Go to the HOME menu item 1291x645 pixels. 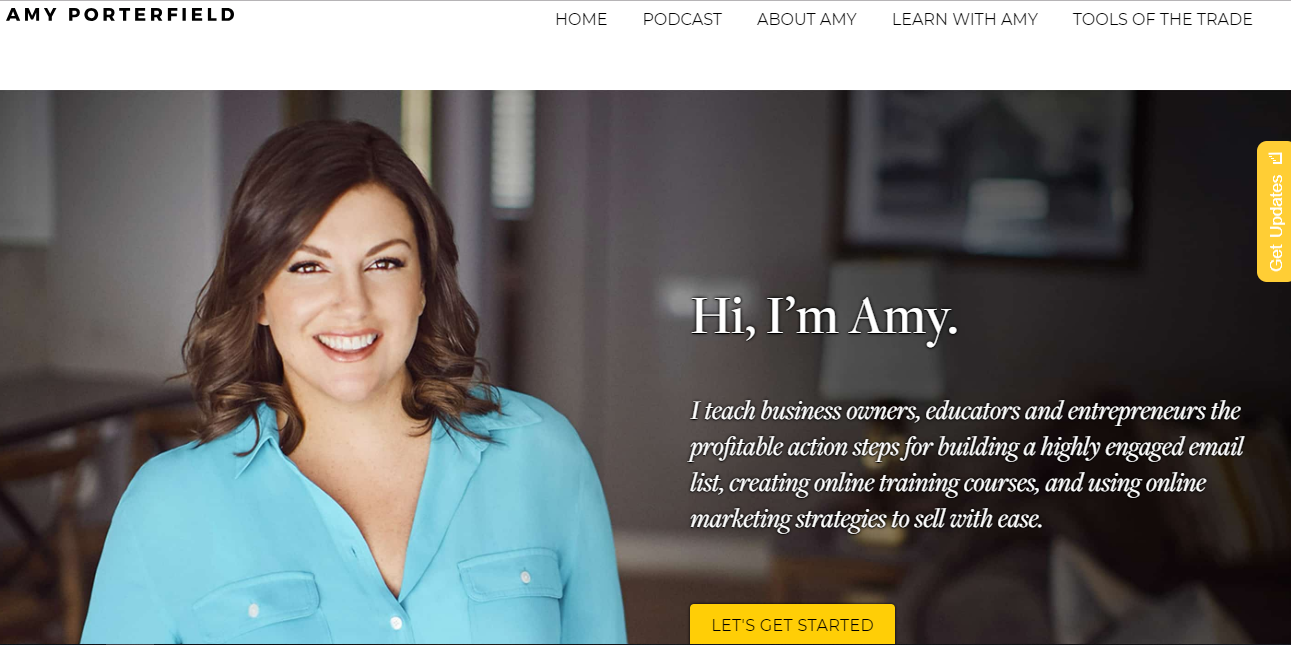(x=581, y=19)
